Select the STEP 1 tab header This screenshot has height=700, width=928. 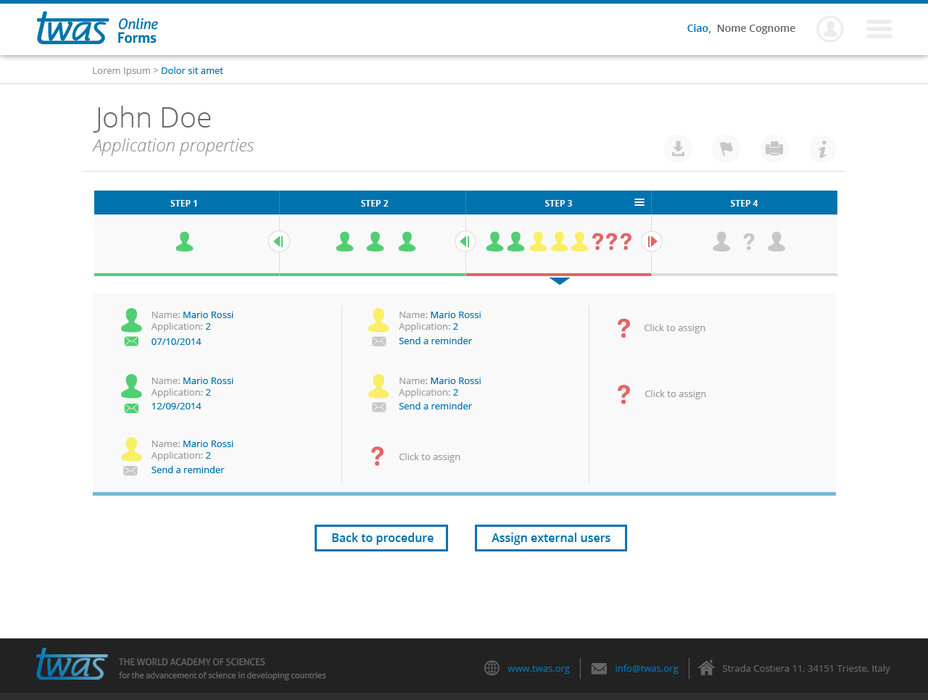184,203
